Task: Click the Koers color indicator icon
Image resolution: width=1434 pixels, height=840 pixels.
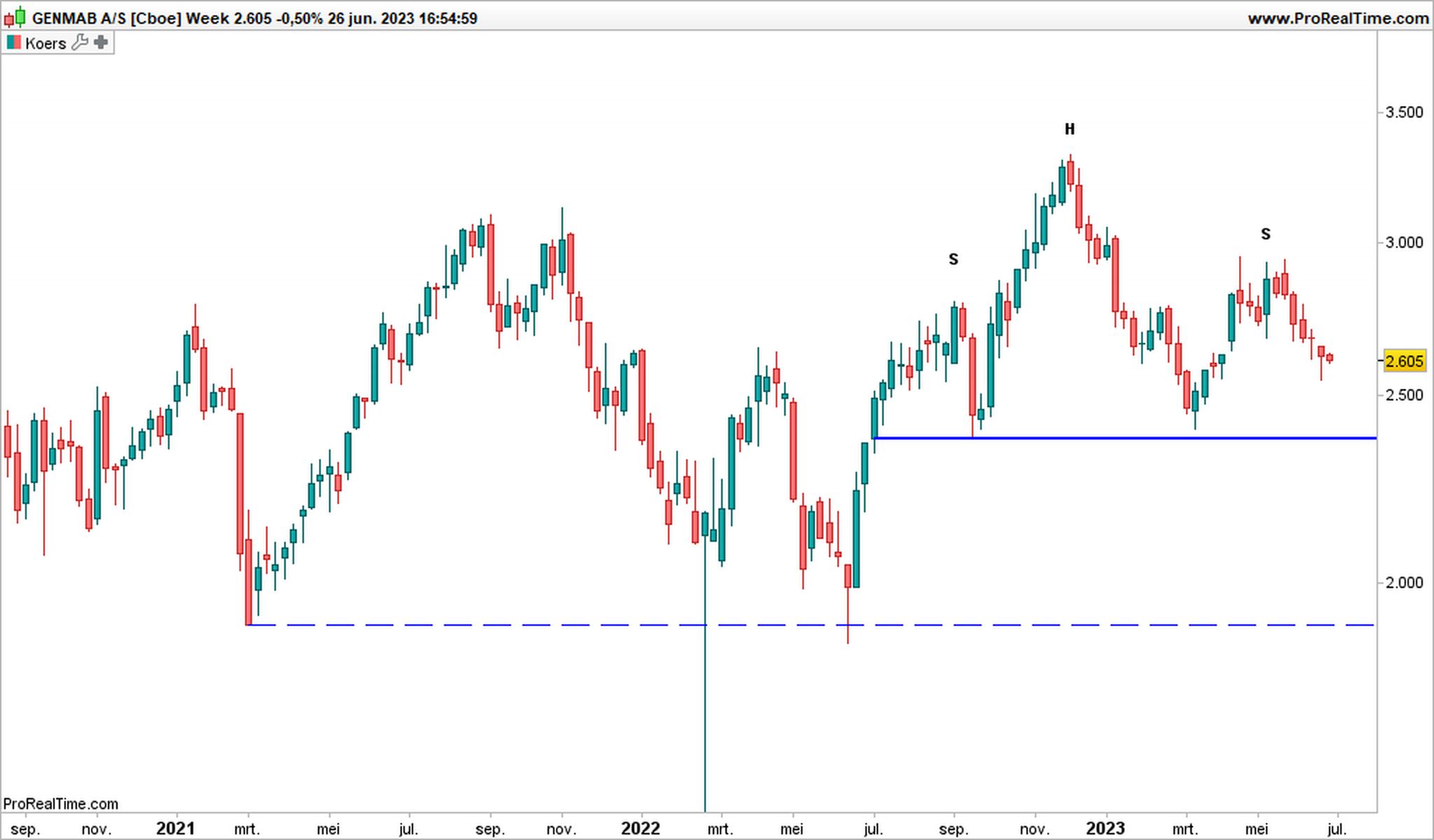Action: tap(13, 43)
